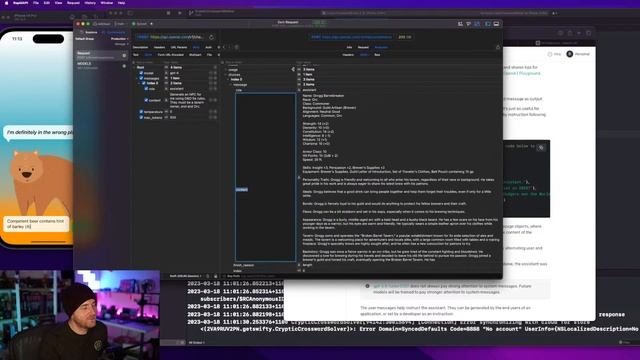Collapse the message node in response tree

coord(231,84)
